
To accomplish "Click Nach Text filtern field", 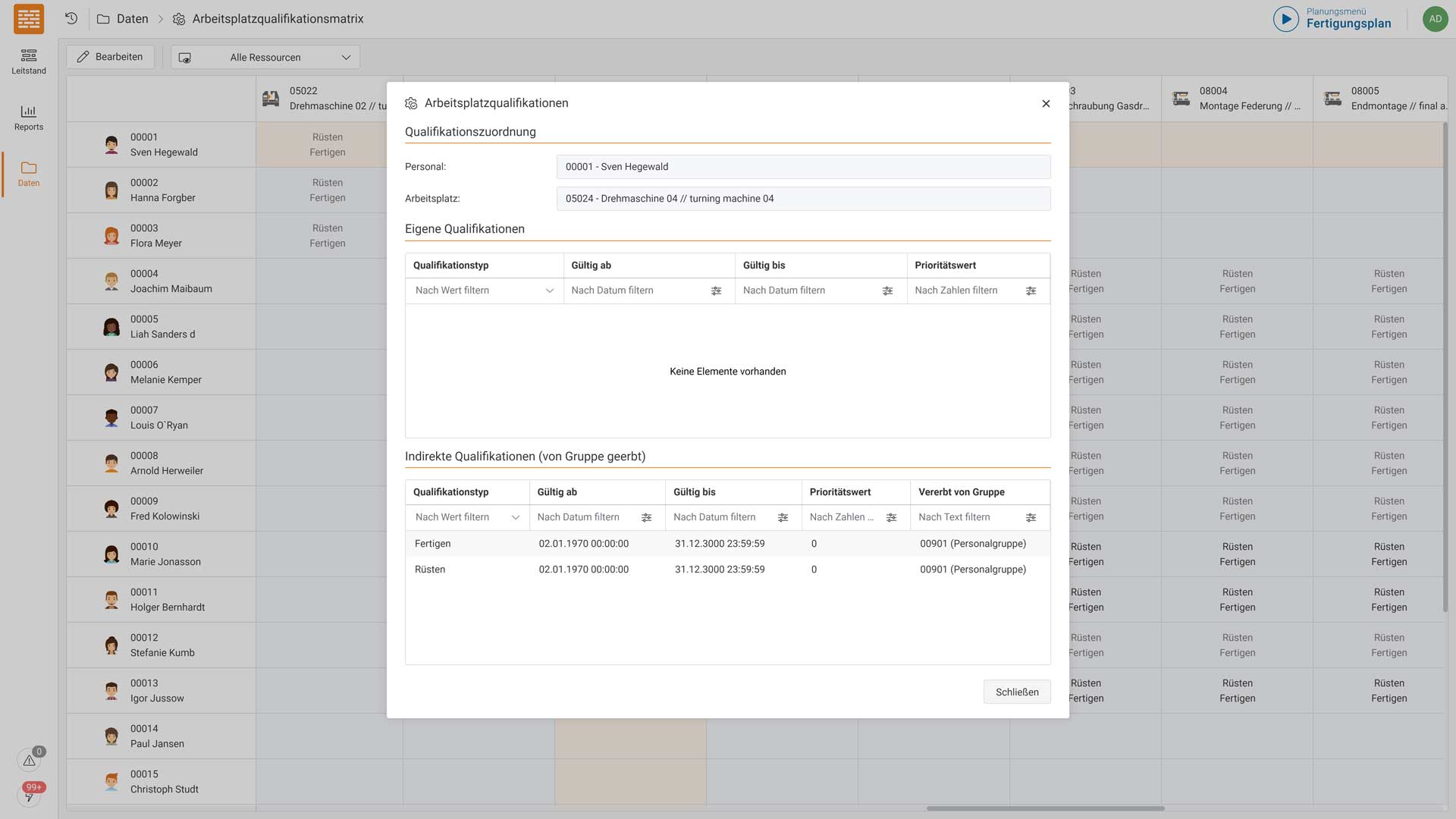I will (968, 517).
